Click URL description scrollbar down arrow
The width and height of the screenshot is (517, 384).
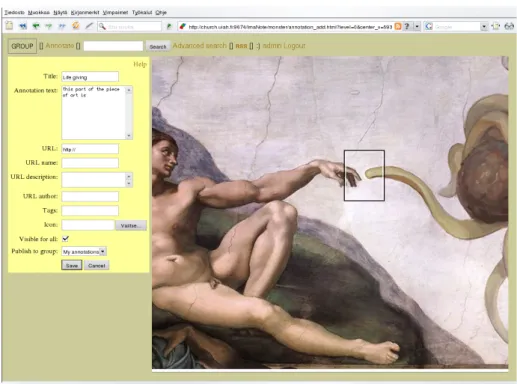129,183
